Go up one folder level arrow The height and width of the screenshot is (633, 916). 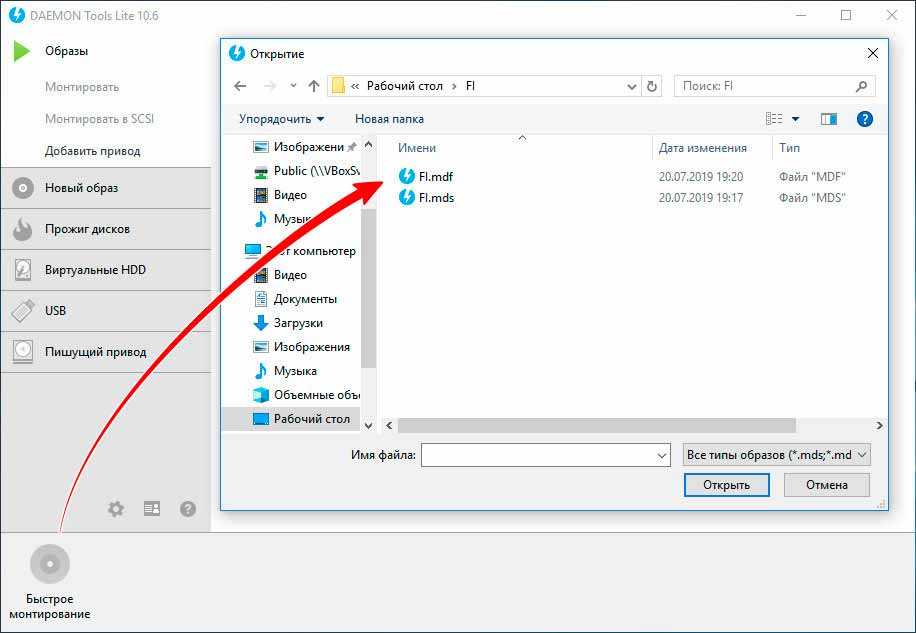click(x=314, y=86)
